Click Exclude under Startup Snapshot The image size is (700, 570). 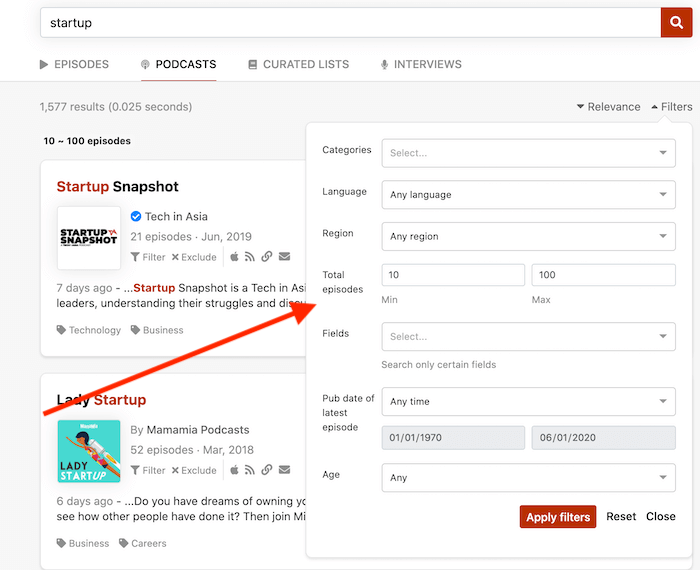pos(194,257)
